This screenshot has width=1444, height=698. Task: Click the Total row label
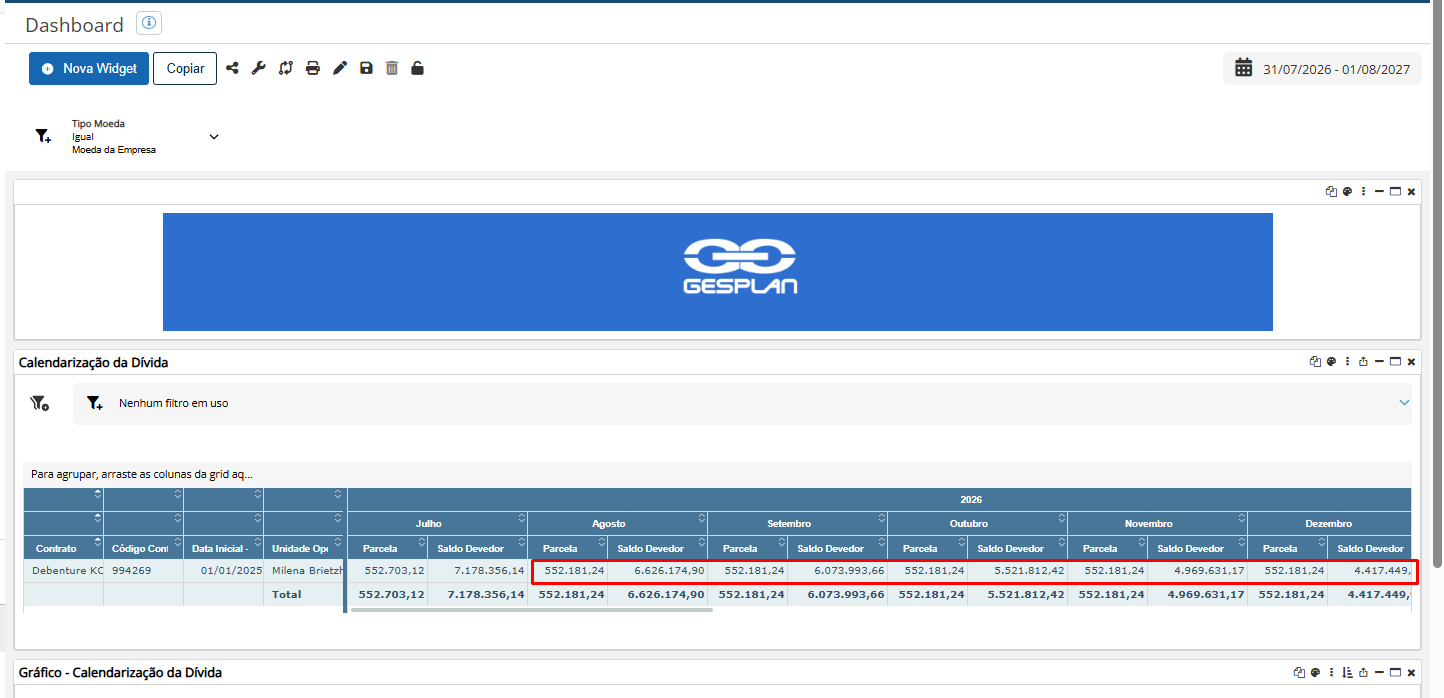[287, 594]
